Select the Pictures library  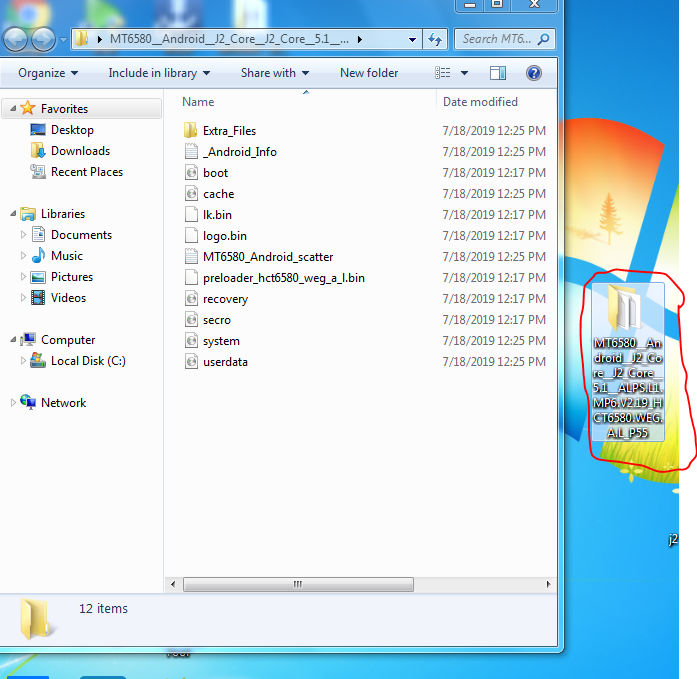tap(72, 276)
